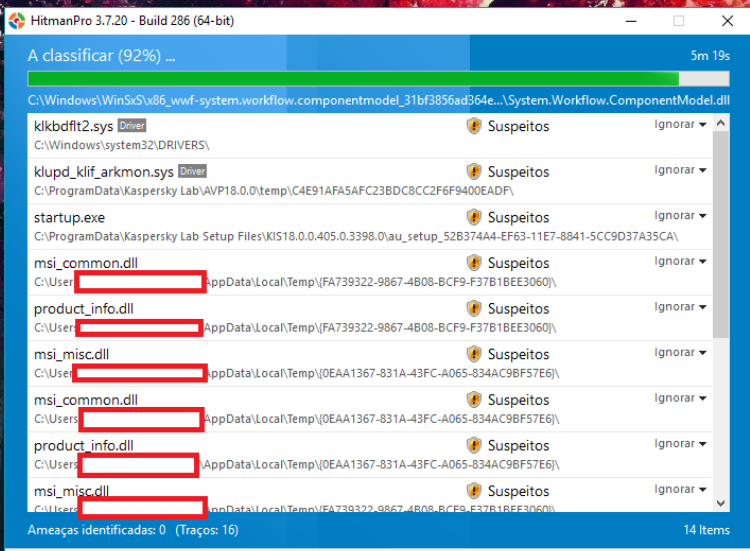Open Ignorar dropdown for product_info.dll in FA739322 folder
750x551 pixels.
click(680, 307)
